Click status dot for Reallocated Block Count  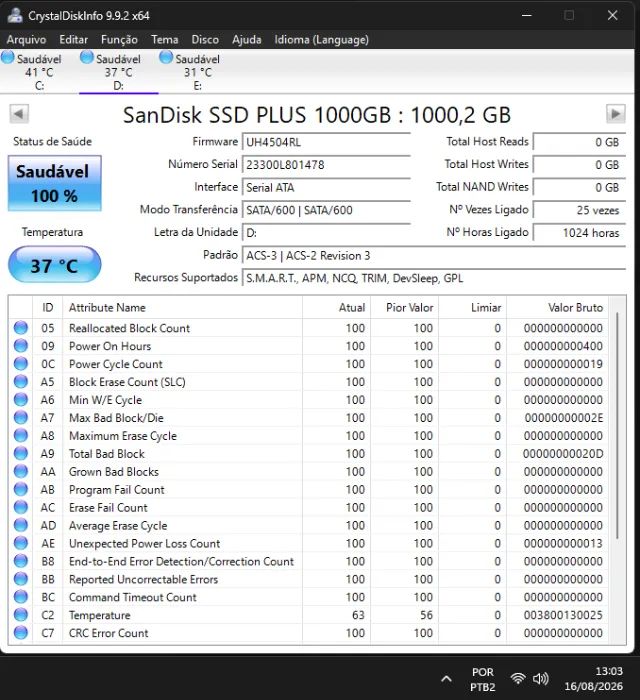pos(21,328)
